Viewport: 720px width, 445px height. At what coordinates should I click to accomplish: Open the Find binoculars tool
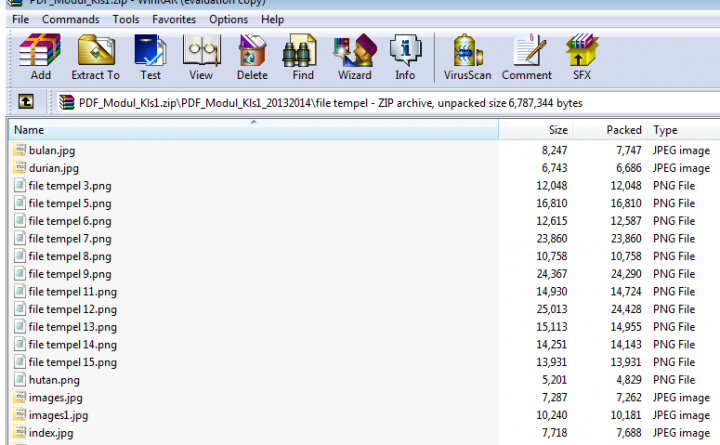303,56
